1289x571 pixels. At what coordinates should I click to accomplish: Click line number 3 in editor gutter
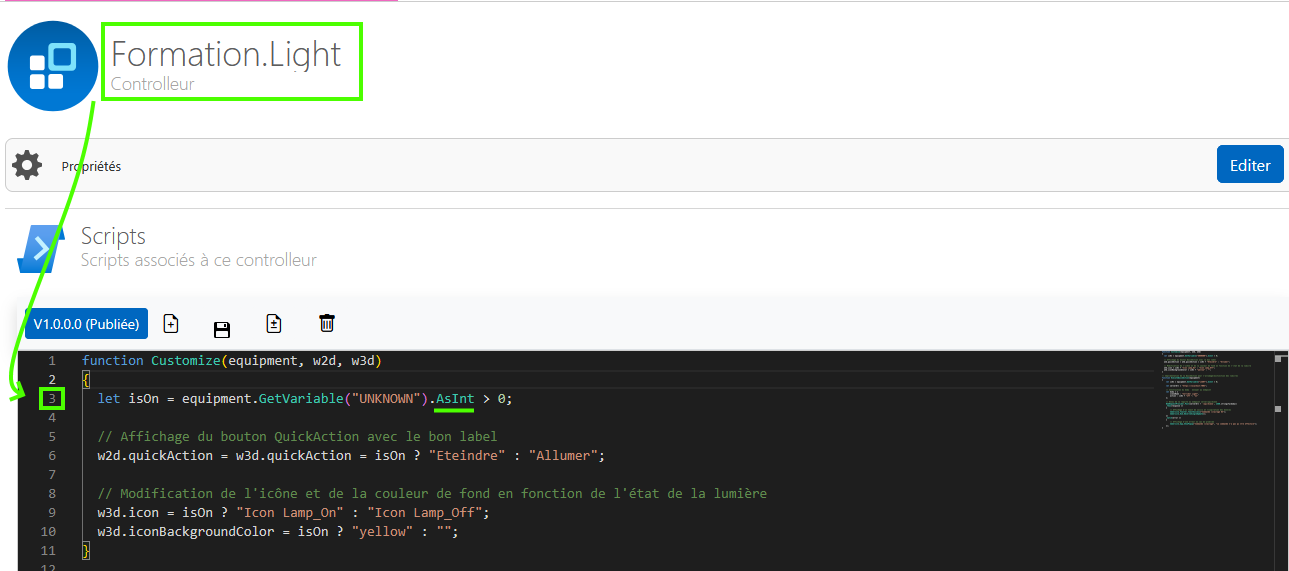(x=51, y=399)
